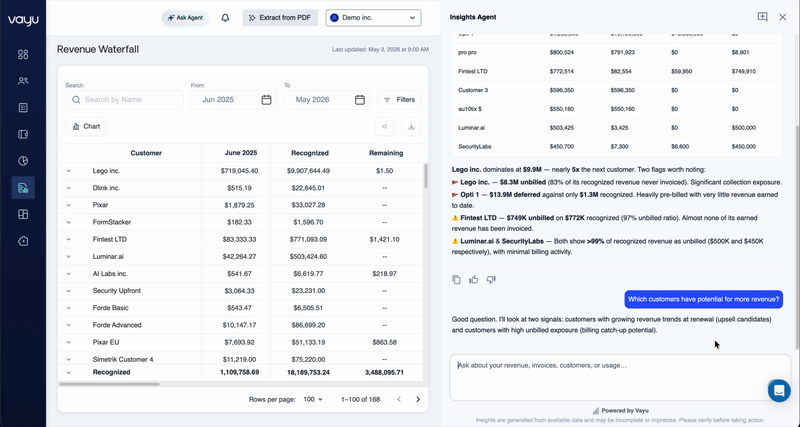Click the table horizontal scrollbar
Screen dimensions: 800x427
point(110,384)
